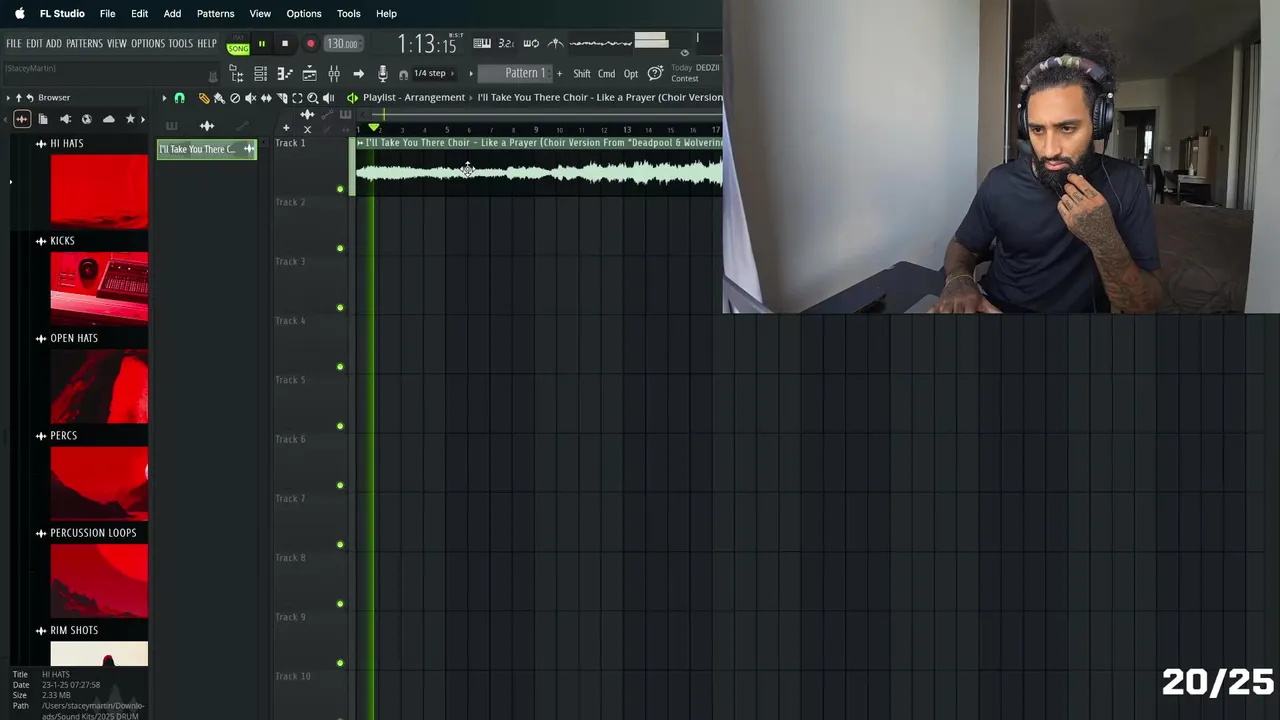Adjust the 130.000 tempo field
Screen dimensions: 1280x720
click(342, 44)
